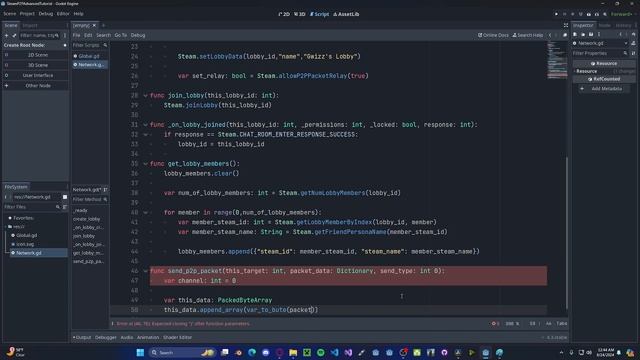The height and width of the screenshot is (360, 640).
Task: Select Global.gd in the script list
Action: pyautogui.click(x=90, y=56)
